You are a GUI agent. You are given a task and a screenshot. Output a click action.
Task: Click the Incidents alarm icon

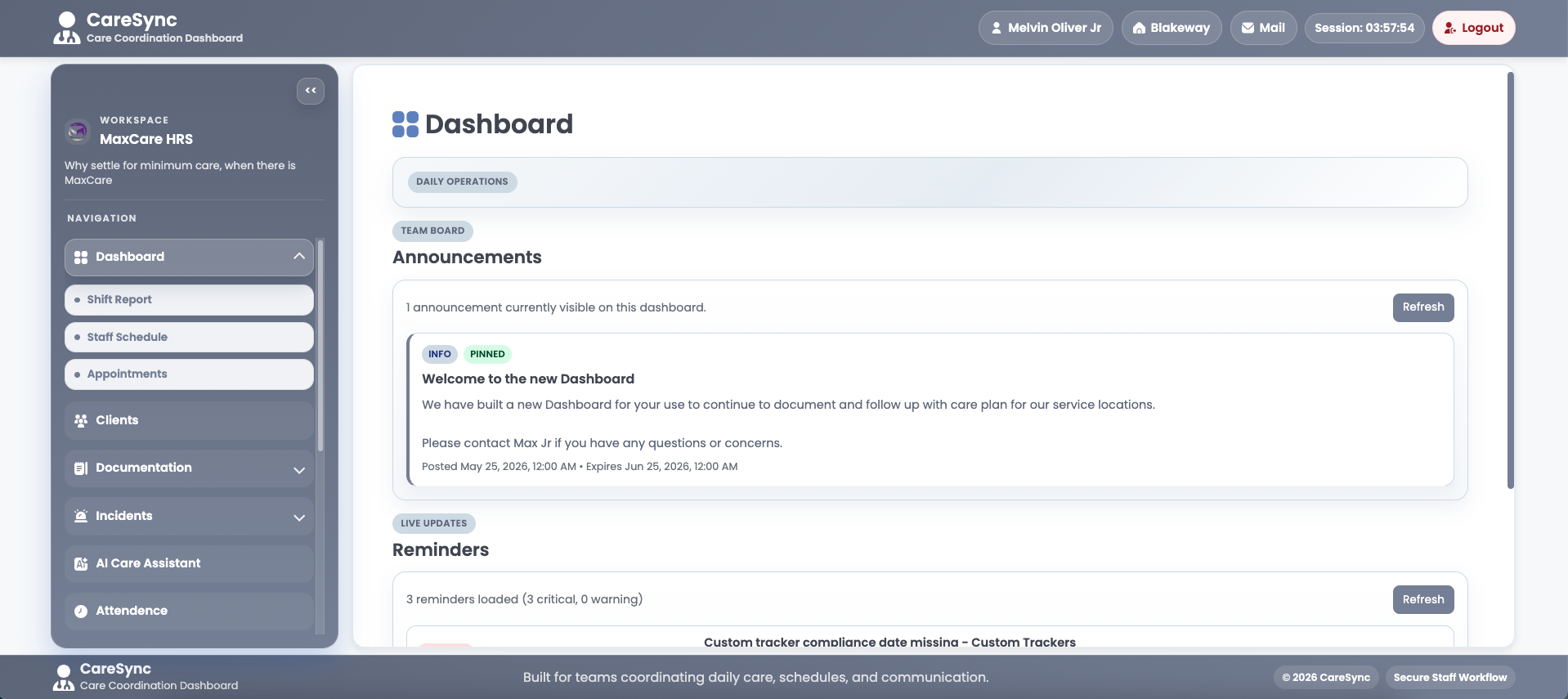point(81,516)
